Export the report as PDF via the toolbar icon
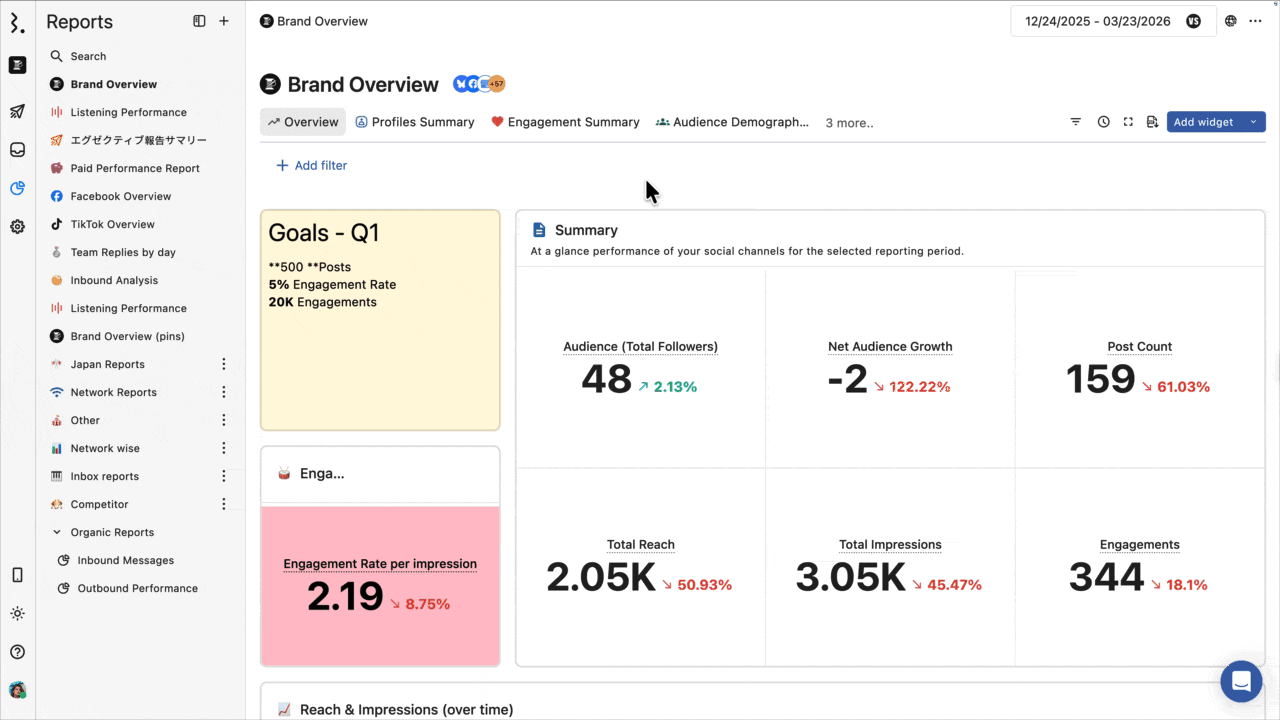Viewport: 1280px width, 720px height. 1152,121
